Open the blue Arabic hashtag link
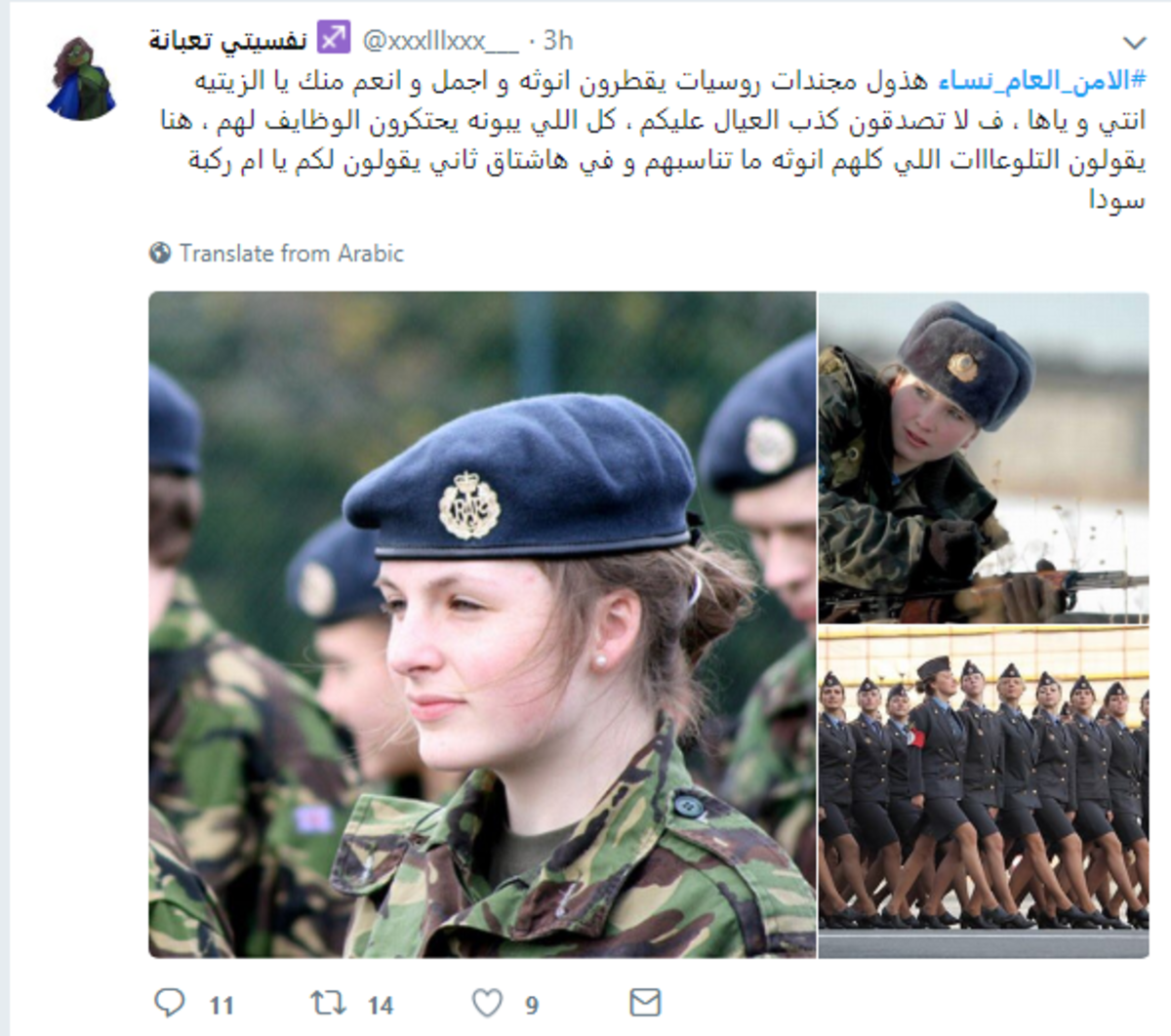This screenshot has height=1036, width=1171. (x=1042, y=81)
